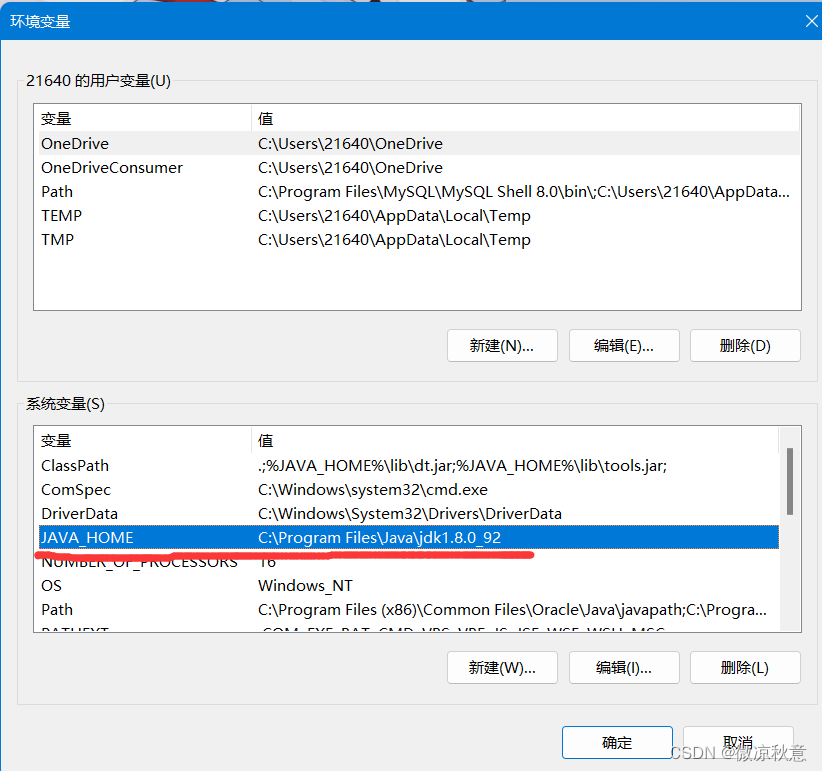
Task: Click the C:\Users\21640\AppData\Local\Temp value of TEMP
Action: pyautogui.click(x=394, y=215)
